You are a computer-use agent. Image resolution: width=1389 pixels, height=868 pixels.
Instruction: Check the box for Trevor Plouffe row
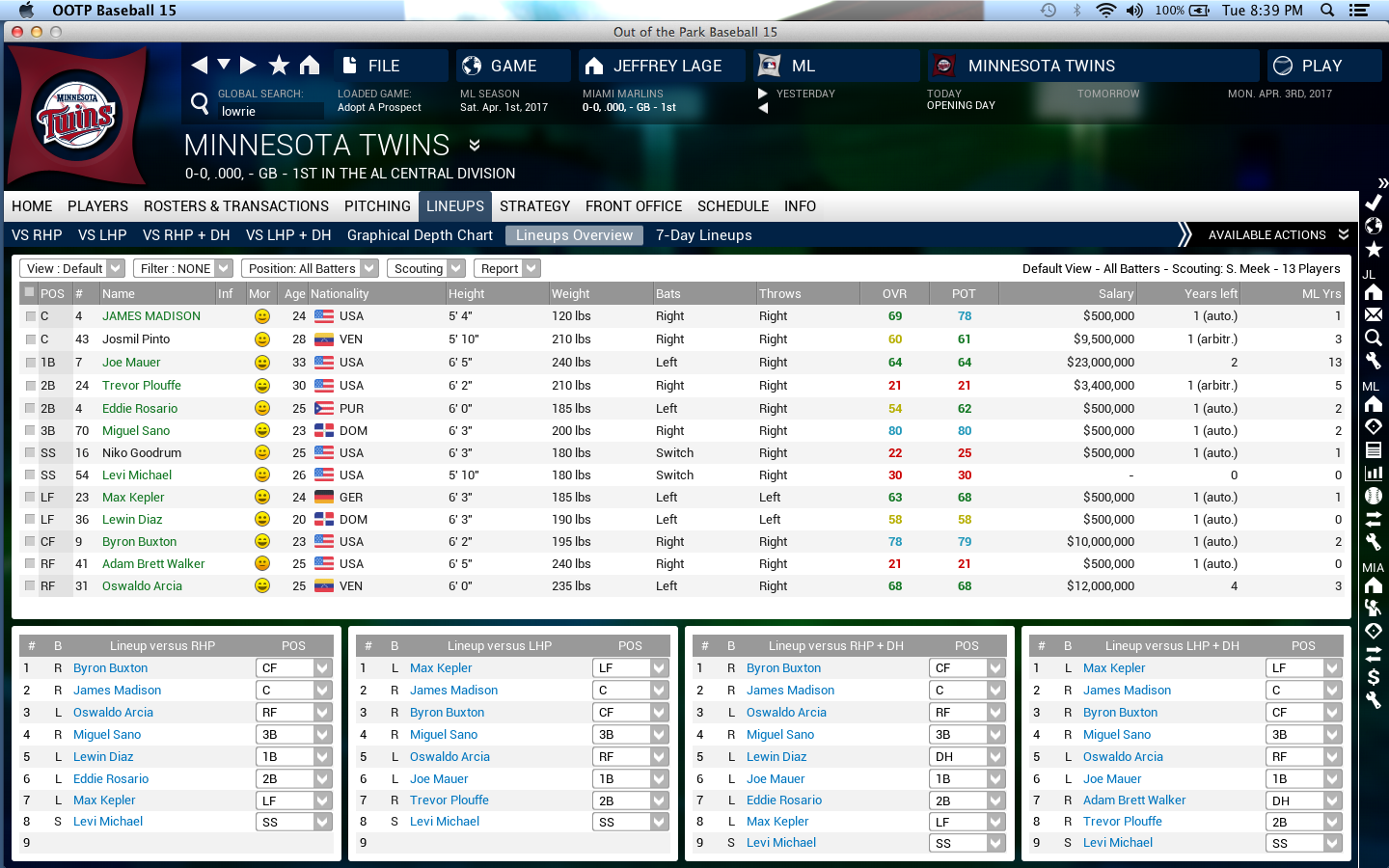[30, 386]
